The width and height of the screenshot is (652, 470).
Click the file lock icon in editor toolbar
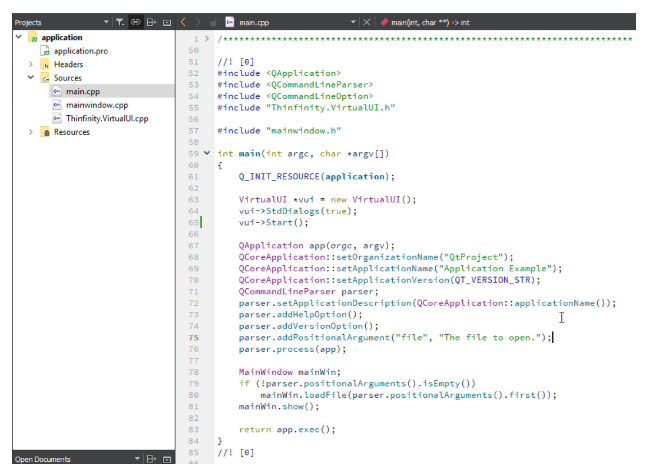coord(214,22)
